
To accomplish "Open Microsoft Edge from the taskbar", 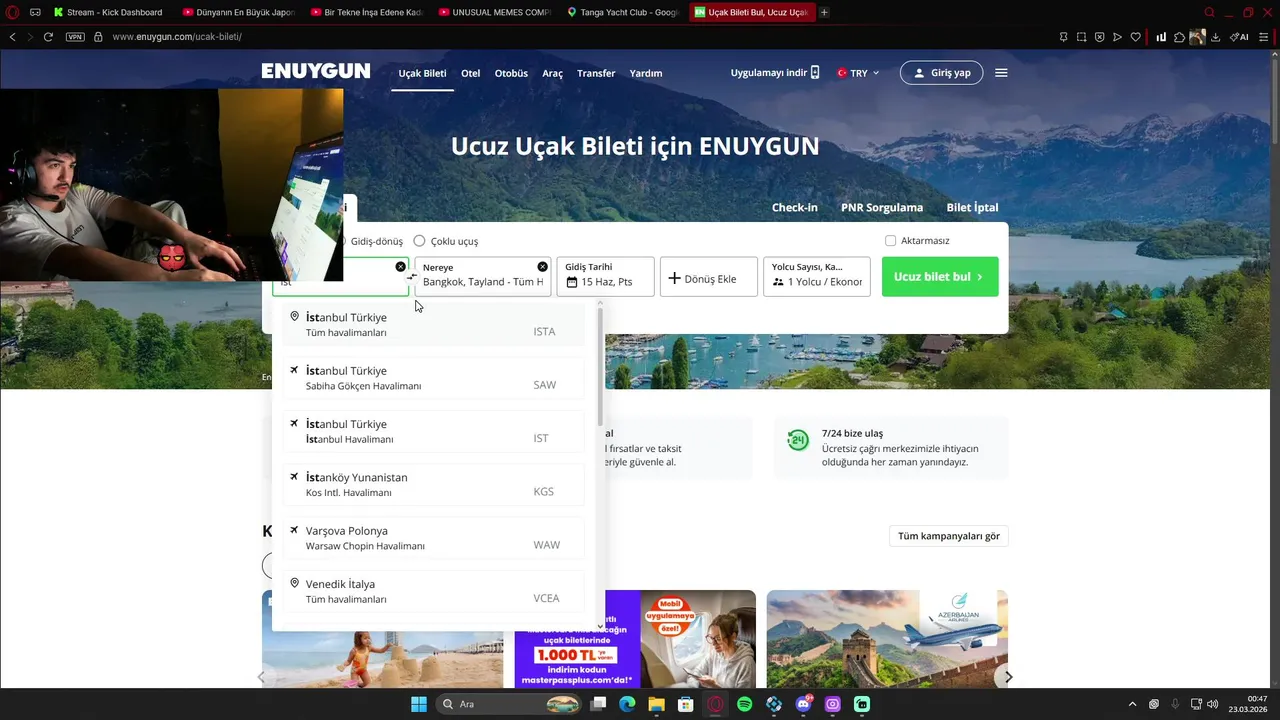I will tap(627, 704).
